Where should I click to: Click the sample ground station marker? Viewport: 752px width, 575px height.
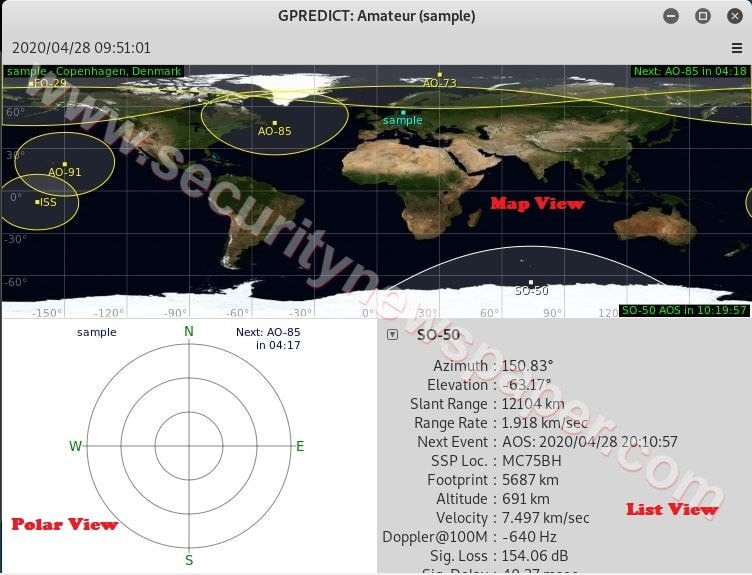click(x=403, y=112)
